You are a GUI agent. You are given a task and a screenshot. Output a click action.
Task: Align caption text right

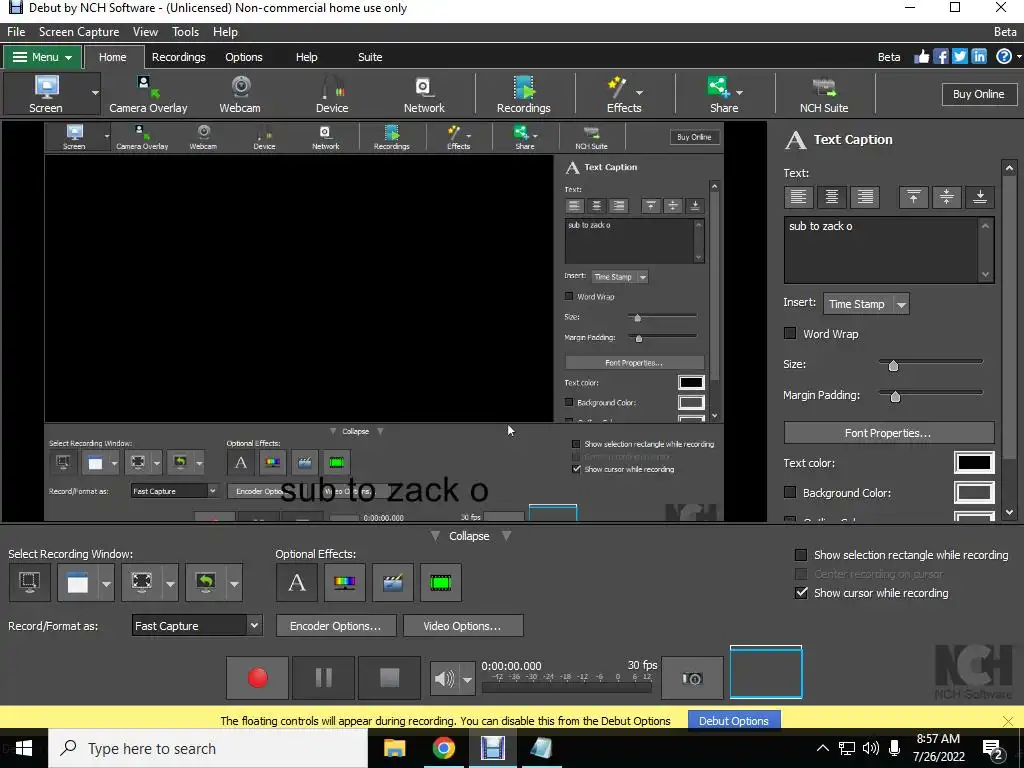click(x=865, y=197)
